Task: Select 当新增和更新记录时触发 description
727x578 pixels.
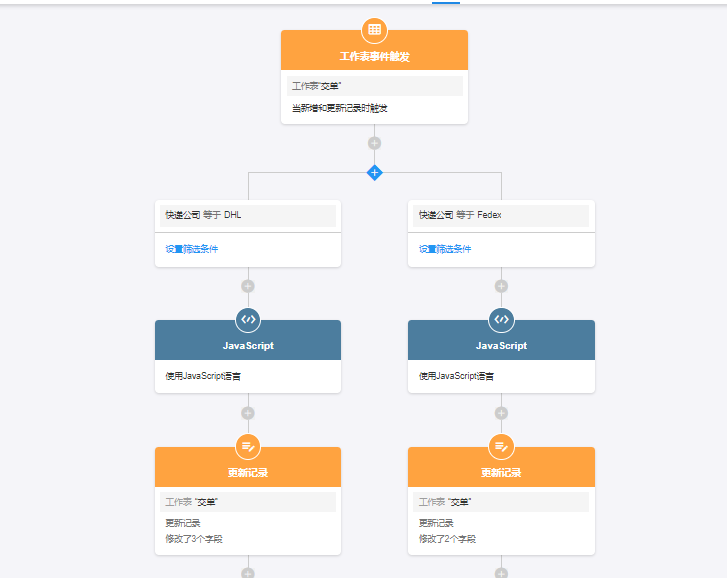Action: tap(339, 108)
